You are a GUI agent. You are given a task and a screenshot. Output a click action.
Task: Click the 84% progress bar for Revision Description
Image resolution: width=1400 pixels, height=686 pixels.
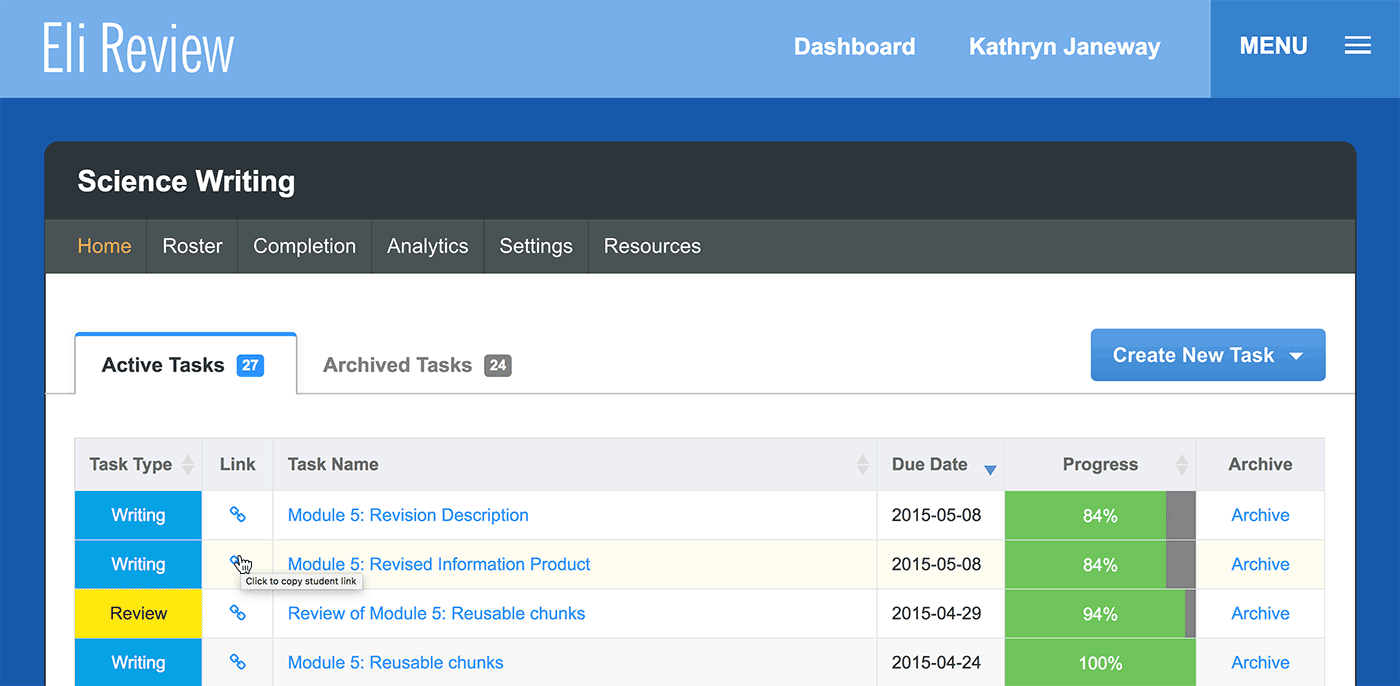click(1100, 515)
